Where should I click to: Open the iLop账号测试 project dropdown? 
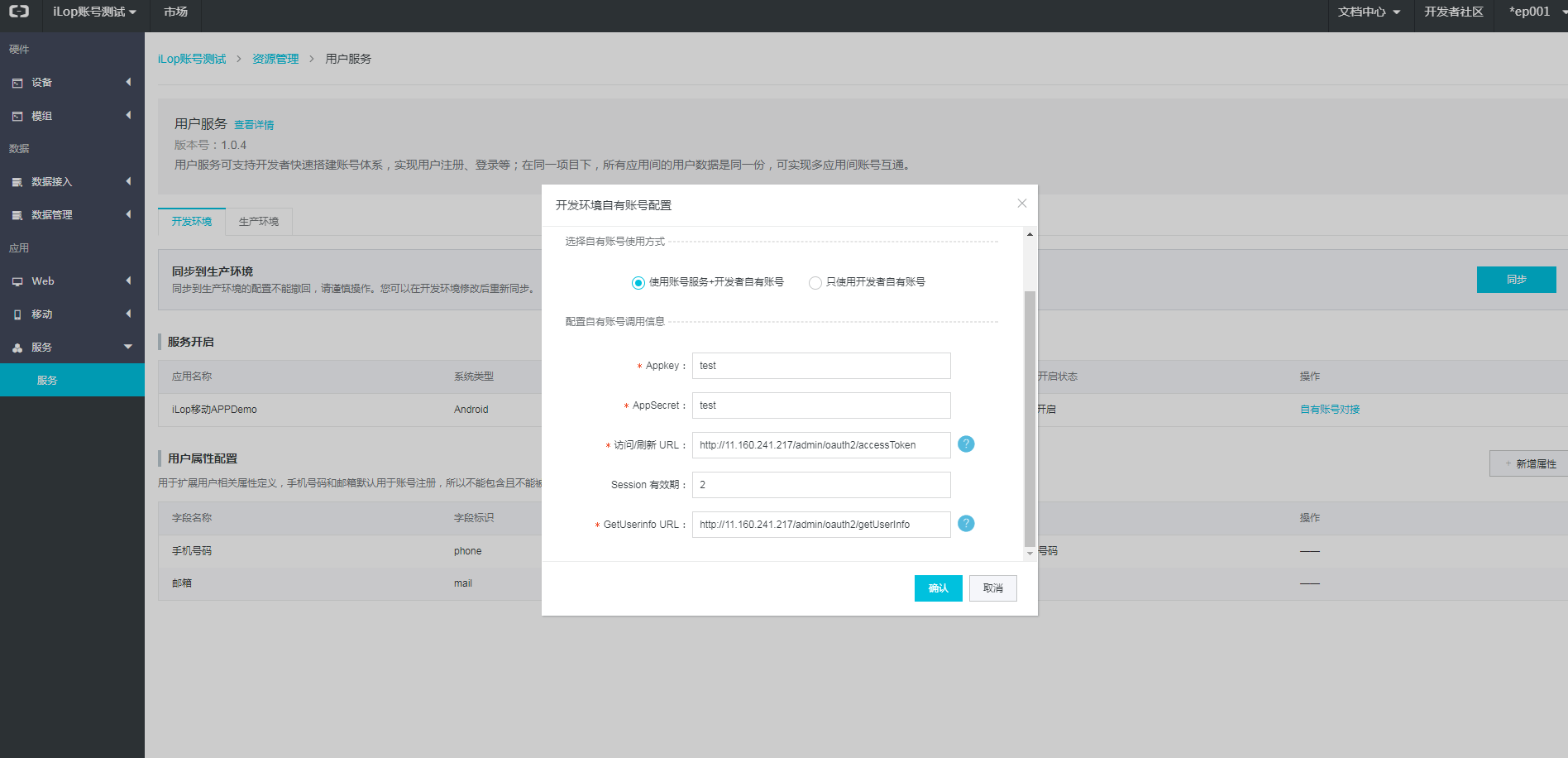[x=94, y=12]
